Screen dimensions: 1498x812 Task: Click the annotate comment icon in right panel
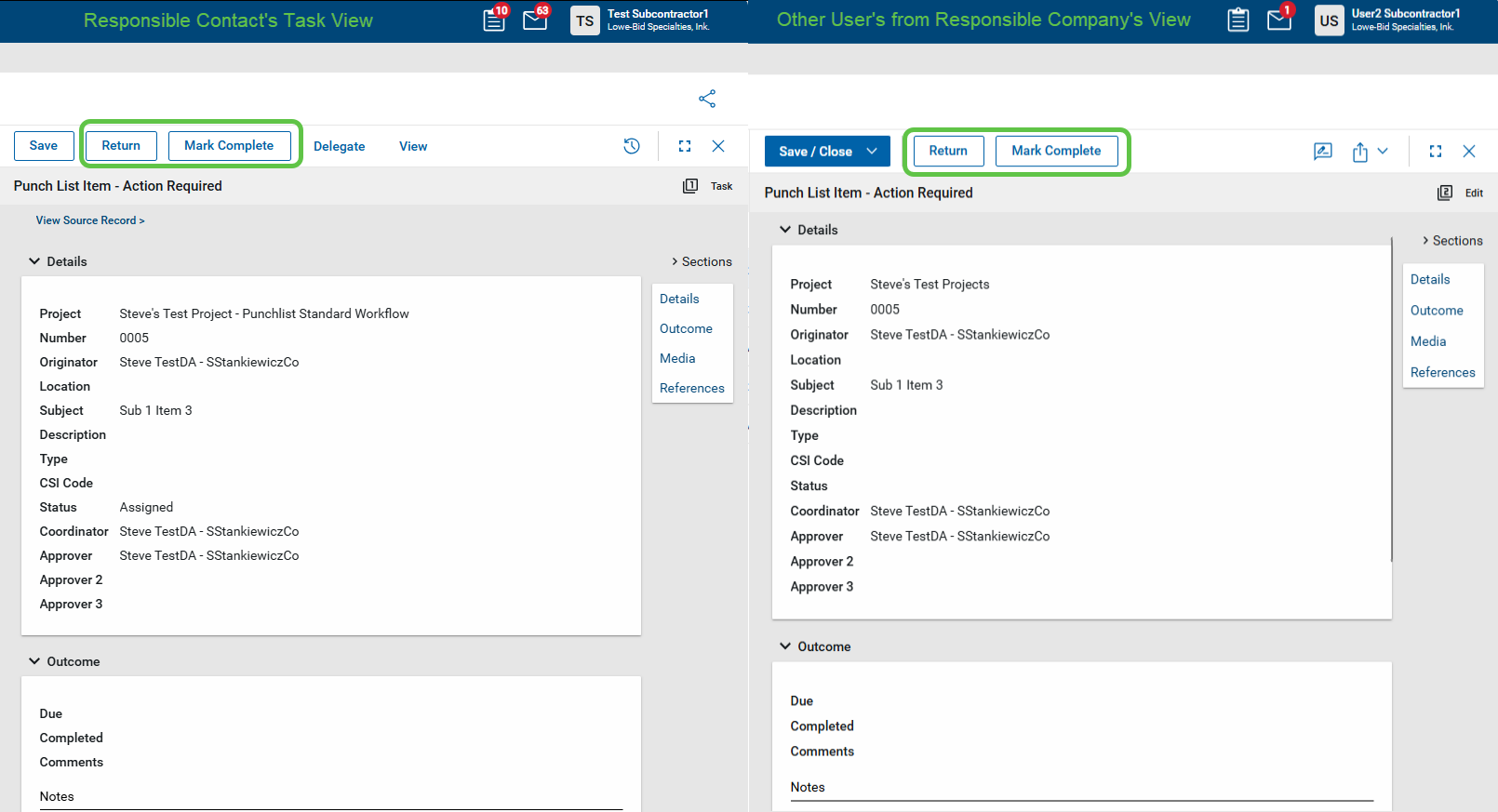pyautogui.click(x=1322, y=152)
